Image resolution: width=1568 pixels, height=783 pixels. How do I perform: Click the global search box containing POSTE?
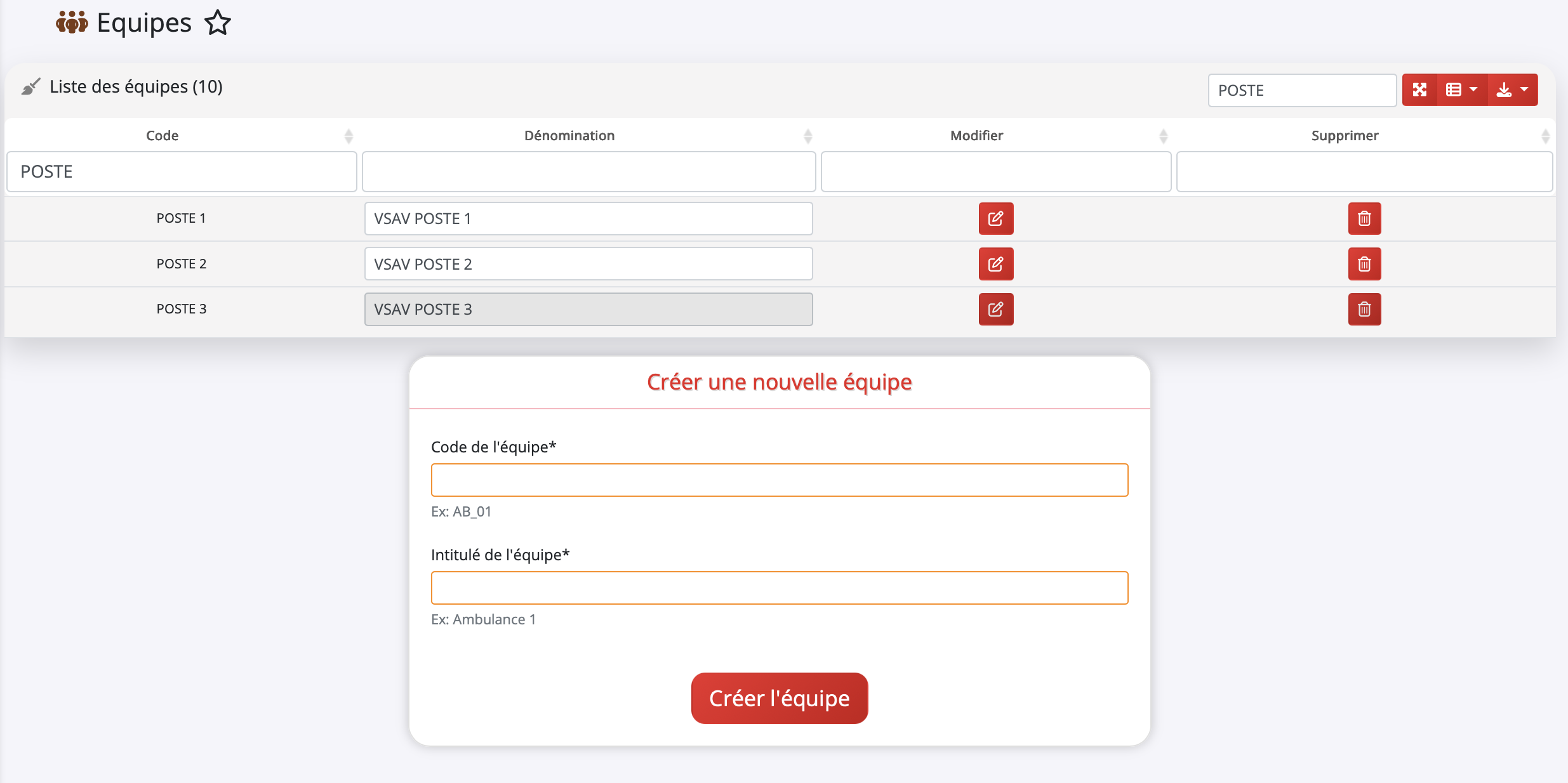1301,90
